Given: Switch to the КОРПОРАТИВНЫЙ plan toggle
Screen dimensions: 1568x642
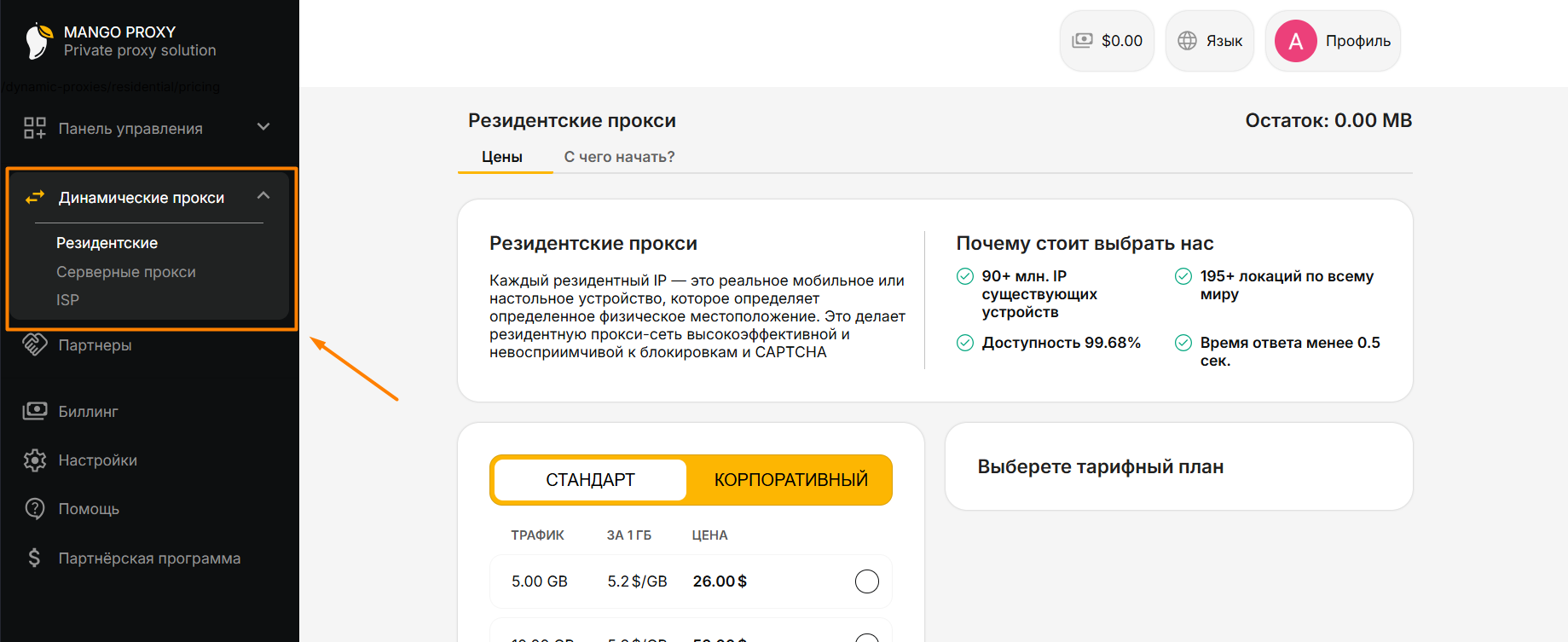Looking at the screenshot, I should [790, 480].
